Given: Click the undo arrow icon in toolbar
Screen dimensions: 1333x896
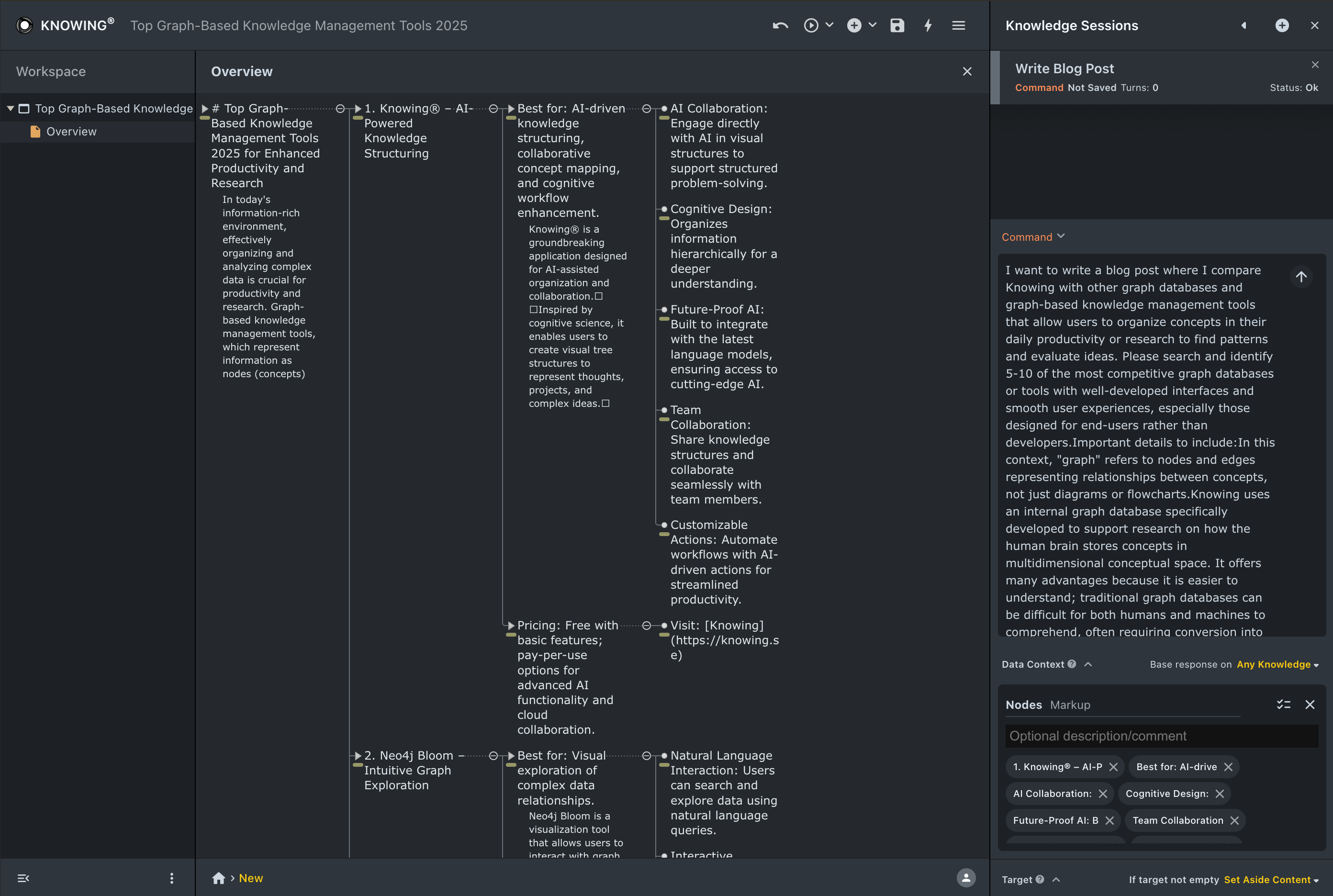Looking at the screenshot, I should [x=780, y=26].
